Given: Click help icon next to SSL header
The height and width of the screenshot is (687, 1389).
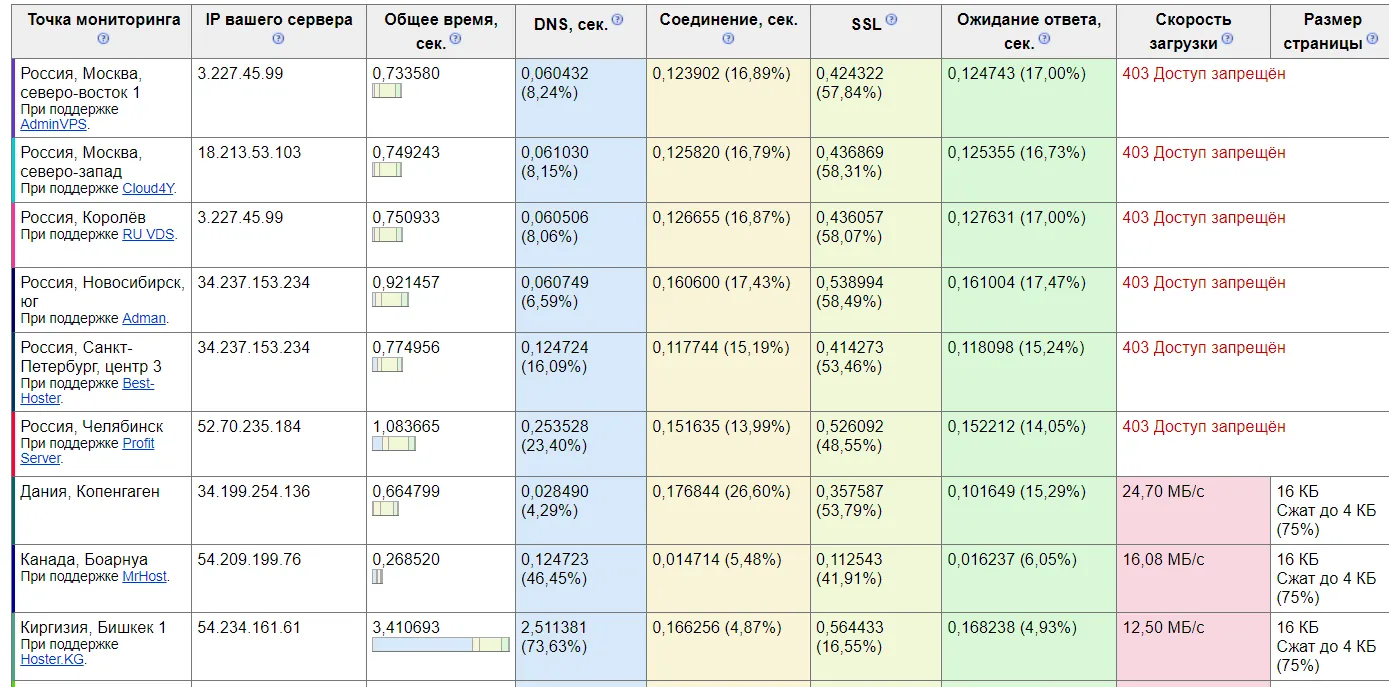Looking at the screenshot, I should (x=891, y=20).
